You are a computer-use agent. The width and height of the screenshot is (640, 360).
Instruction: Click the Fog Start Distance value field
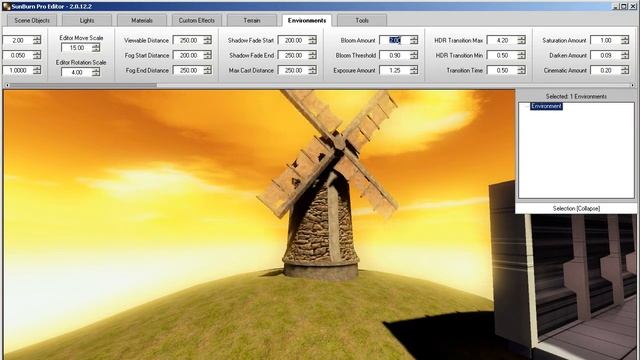[188, 55]
